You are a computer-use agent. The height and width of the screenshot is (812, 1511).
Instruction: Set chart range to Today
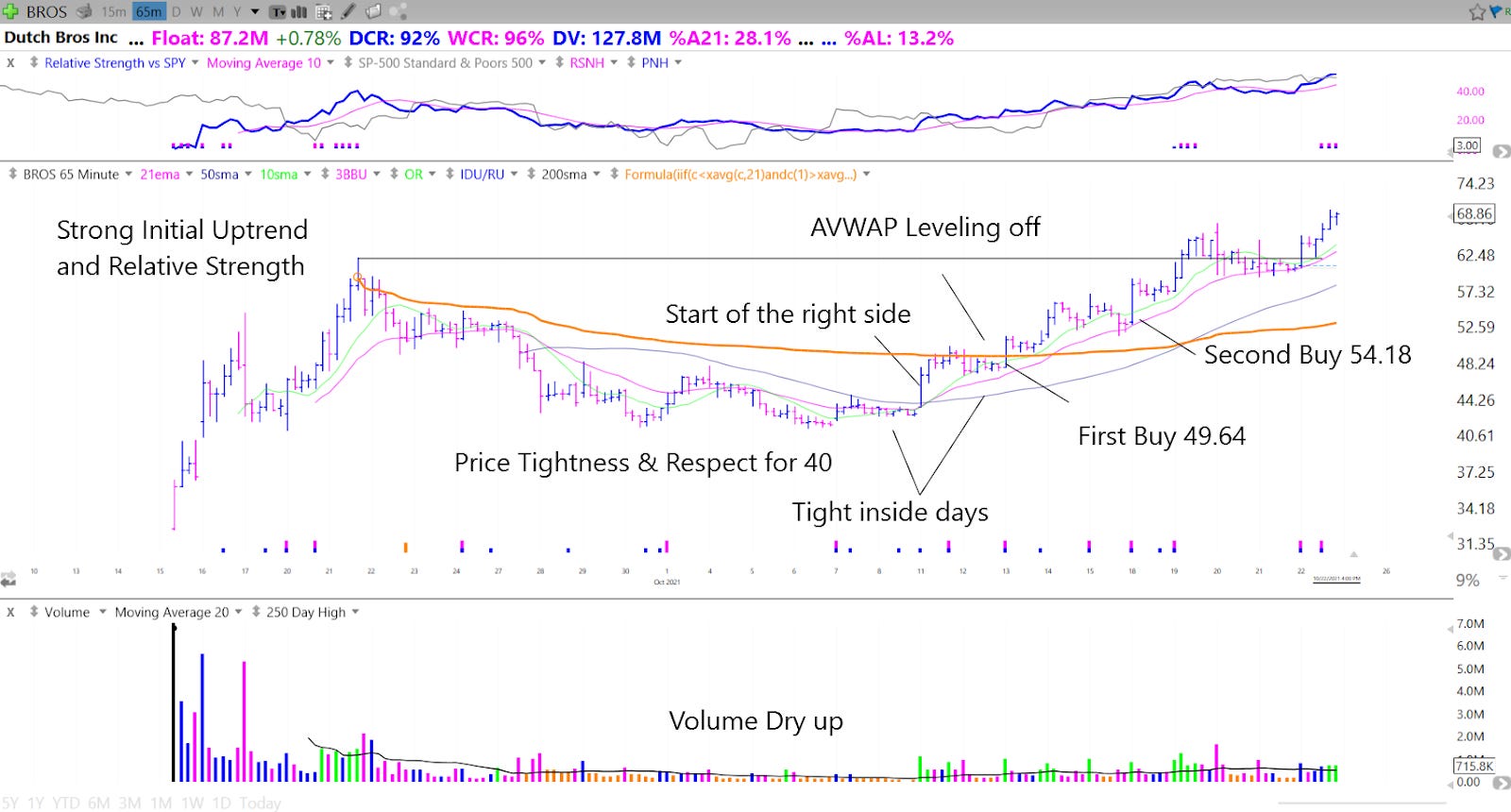[x=259, y=803]
